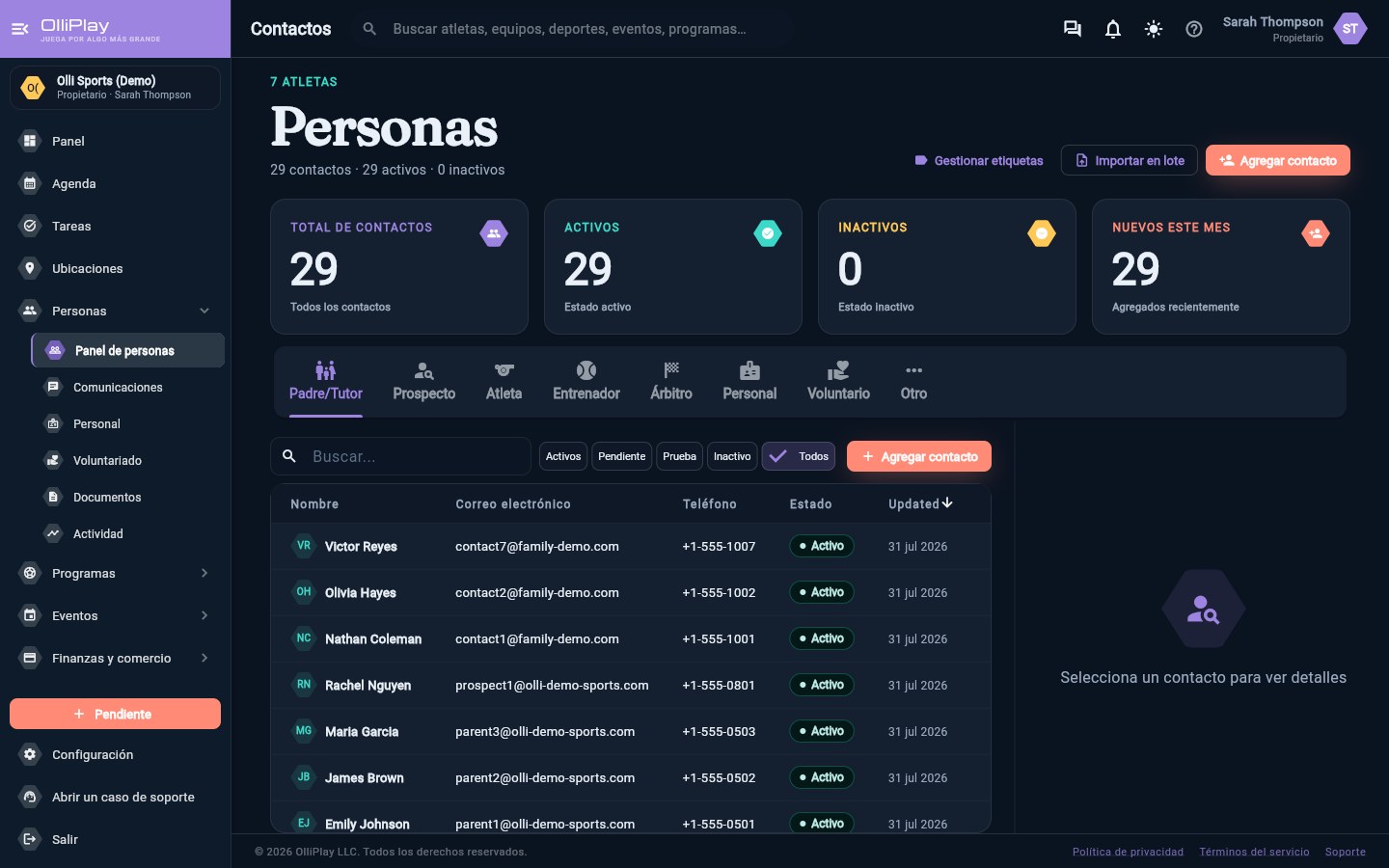Click top Agregar contacto button
This screenshot has height=868, width=1389.
pos(1278,160)
